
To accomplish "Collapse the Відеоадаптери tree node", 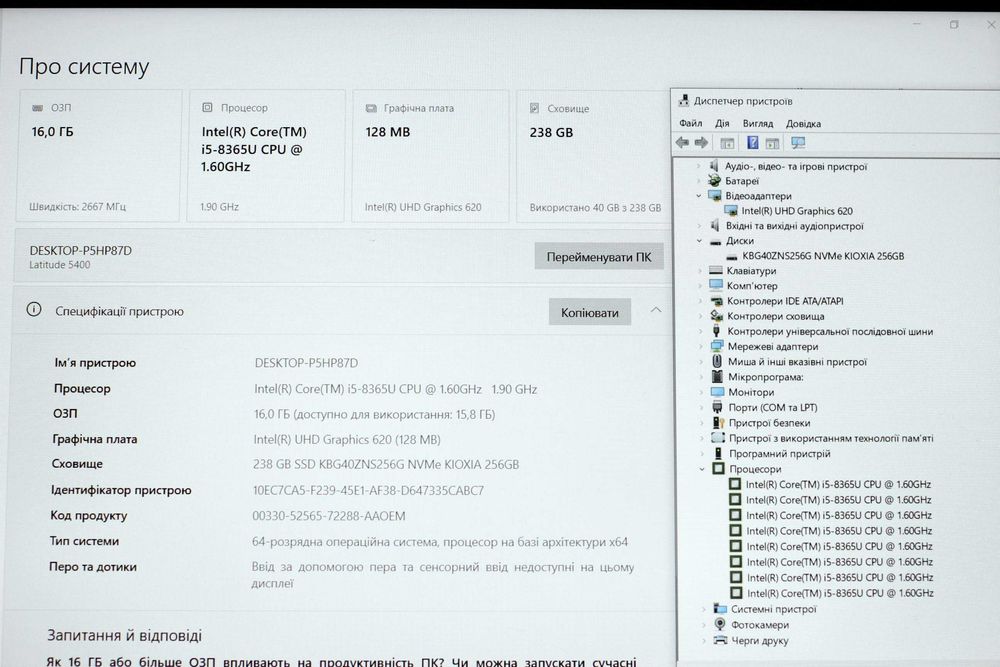I will 698,196.
